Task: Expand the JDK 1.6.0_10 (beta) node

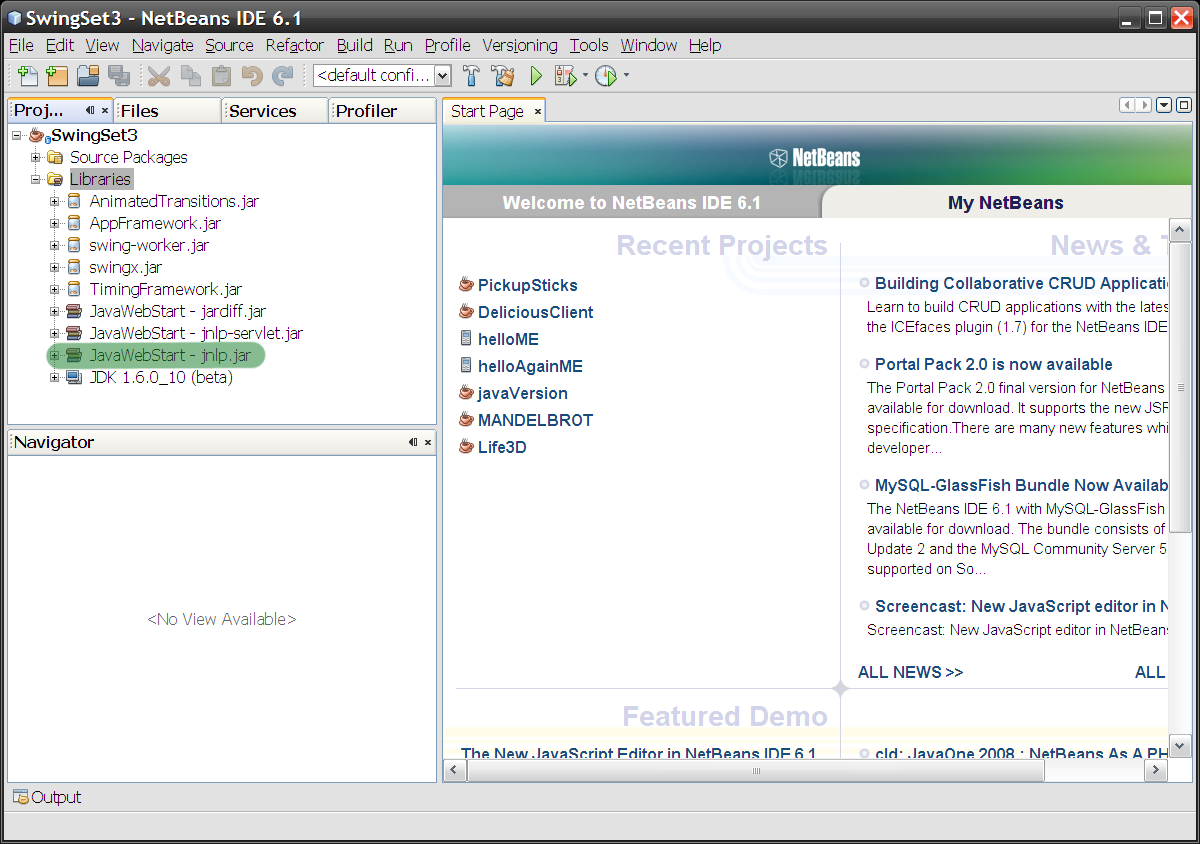Action: tap(55, 378)
